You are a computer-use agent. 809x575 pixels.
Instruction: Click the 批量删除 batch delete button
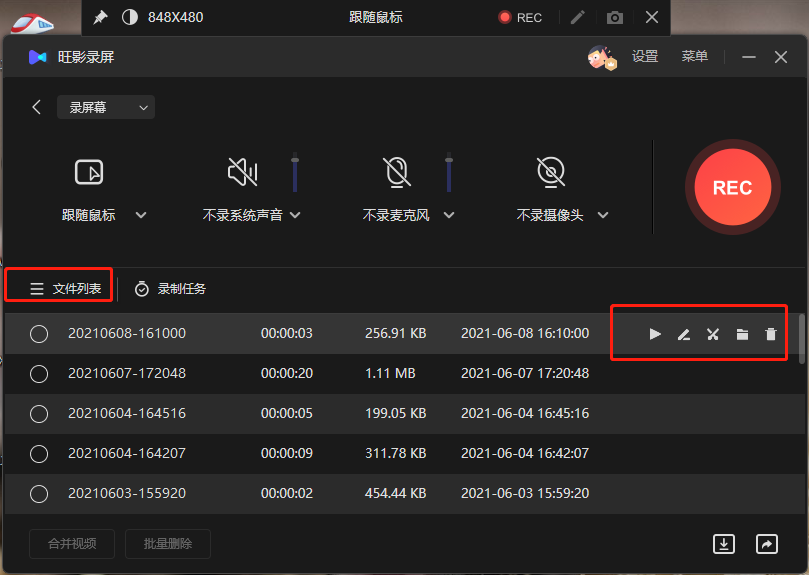(168, 544)
